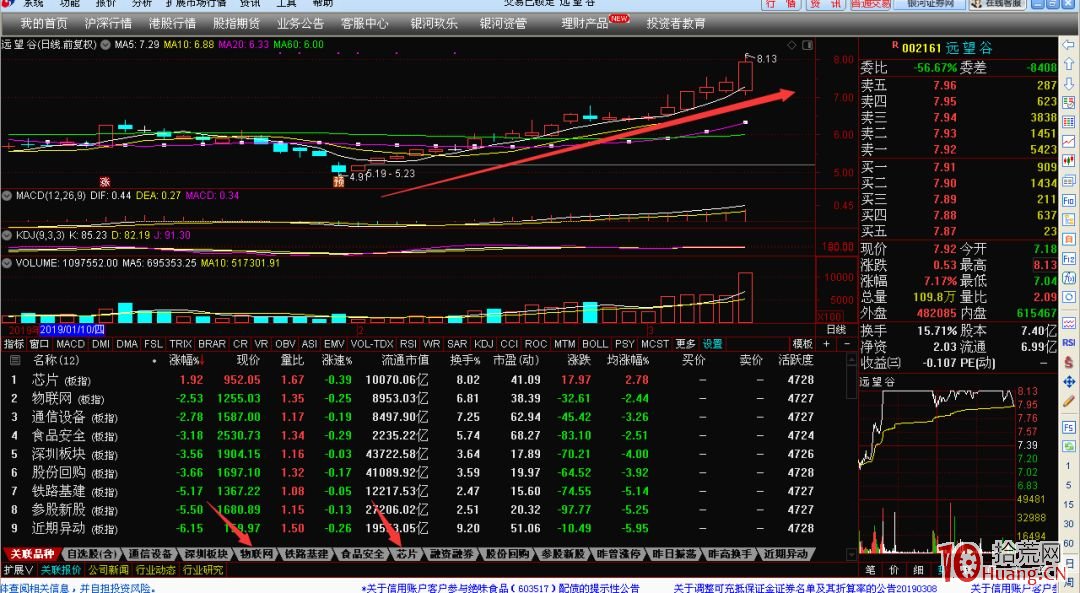Open the MACD(12,26,9) panel dropdown circle
This screenshot has height=593, width=1080.
[x=8, y=196]
